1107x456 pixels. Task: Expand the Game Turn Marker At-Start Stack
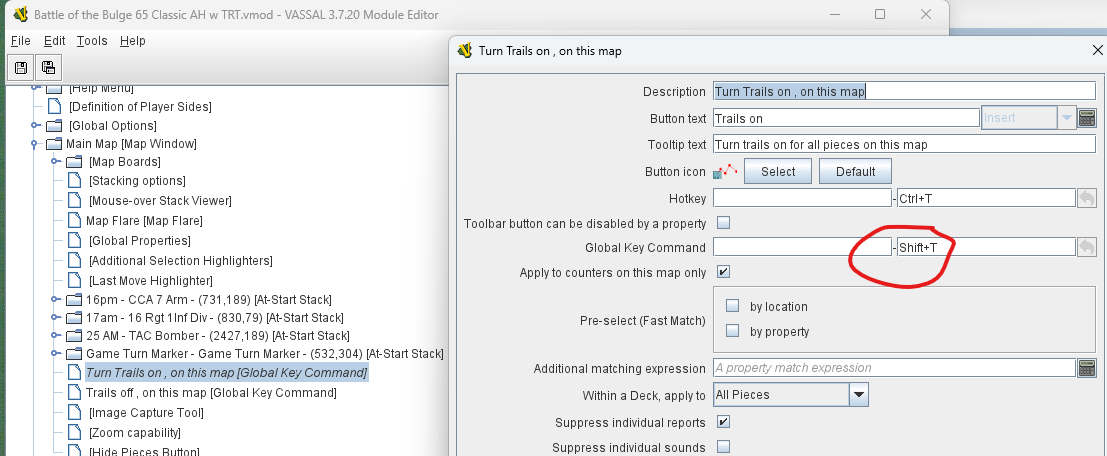[54, 353]
